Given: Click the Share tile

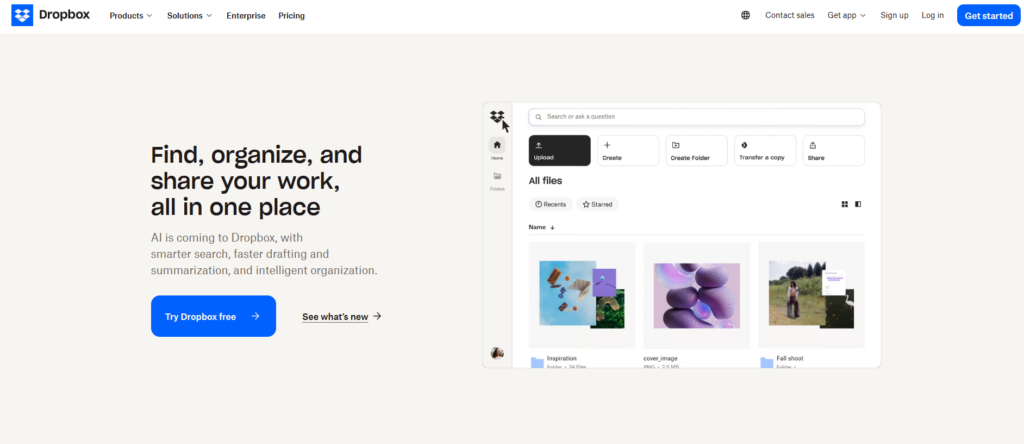Looking at the screenshot, I should pos(833,150).
